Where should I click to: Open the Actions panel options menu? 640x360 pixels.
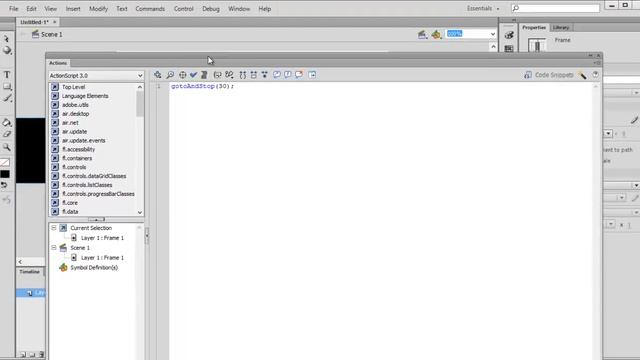pyautogui.click(x=597, y=63)
